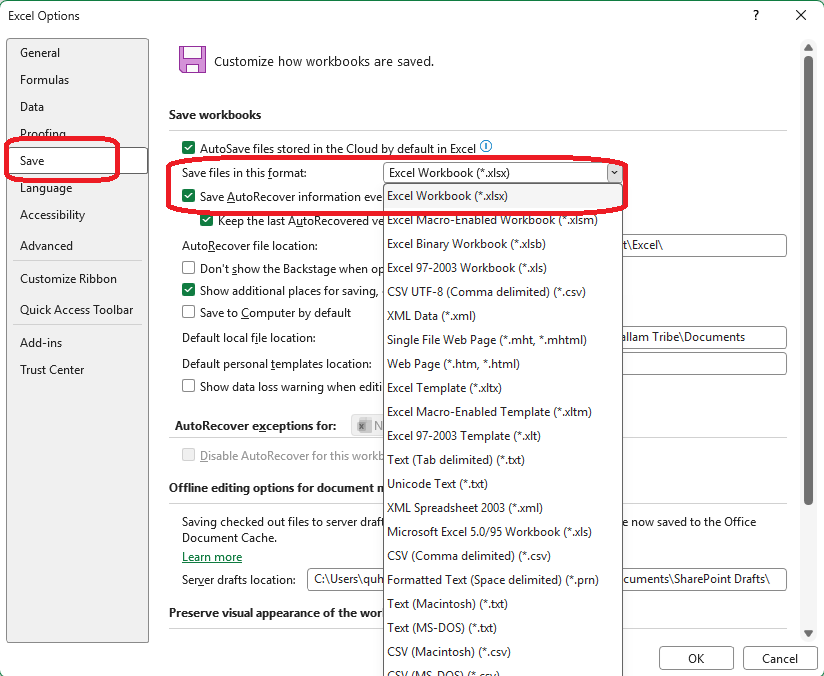Image resolution: width=824 pixels, height=676 pixels.
Task: Open the Quick Access Toolbar category
Action: tap(77, 310)
